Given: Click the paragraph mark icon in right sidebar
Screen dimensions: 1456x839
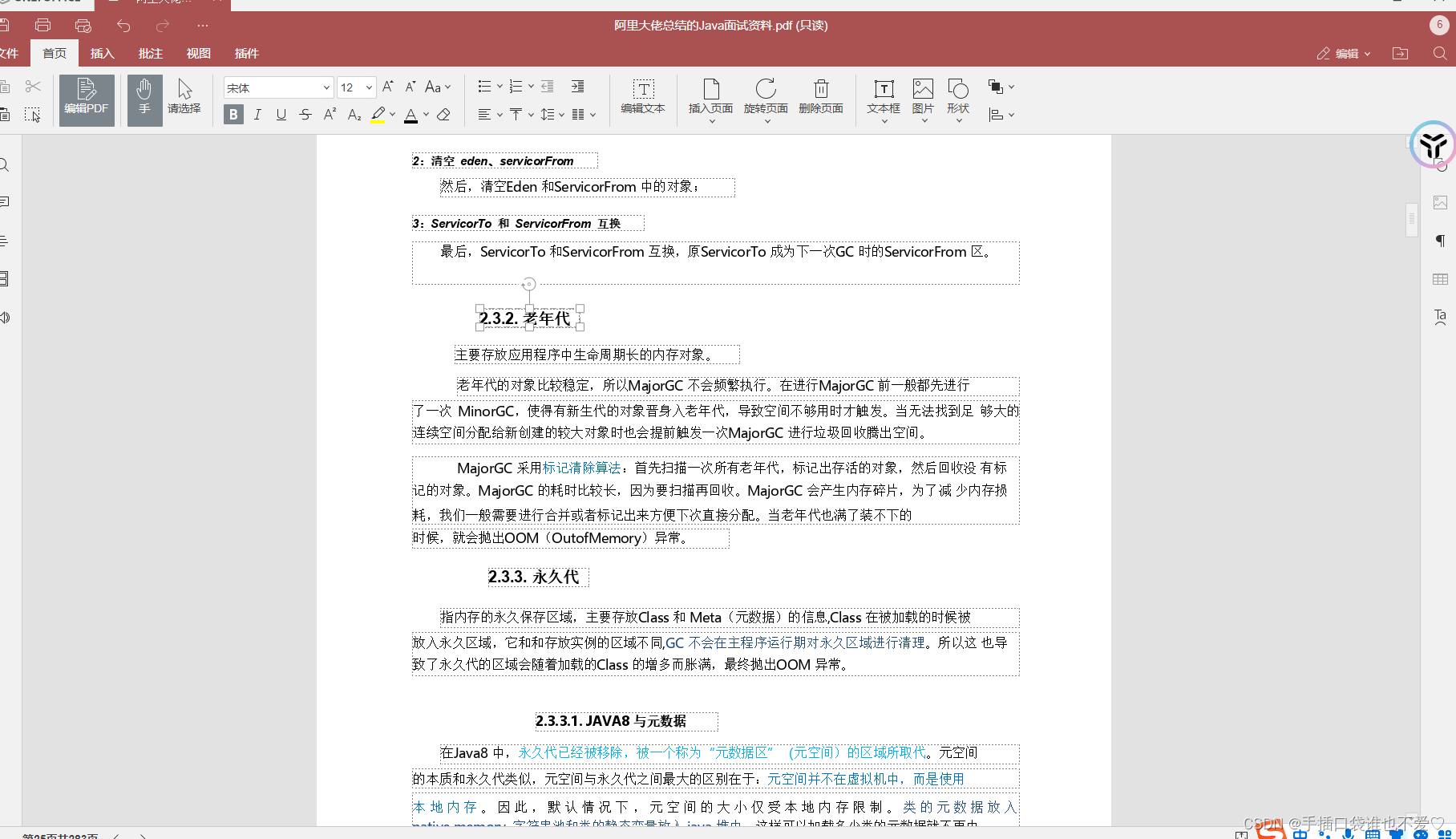Looking at the screenshot, I should pyautogui.click(x=1440, y=241).
